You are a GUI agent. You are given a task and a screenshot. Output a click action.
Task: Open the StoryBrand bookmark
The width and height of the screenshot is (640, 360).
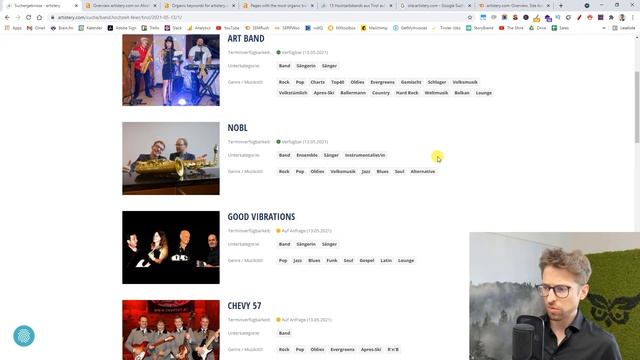tap(479, 28)
